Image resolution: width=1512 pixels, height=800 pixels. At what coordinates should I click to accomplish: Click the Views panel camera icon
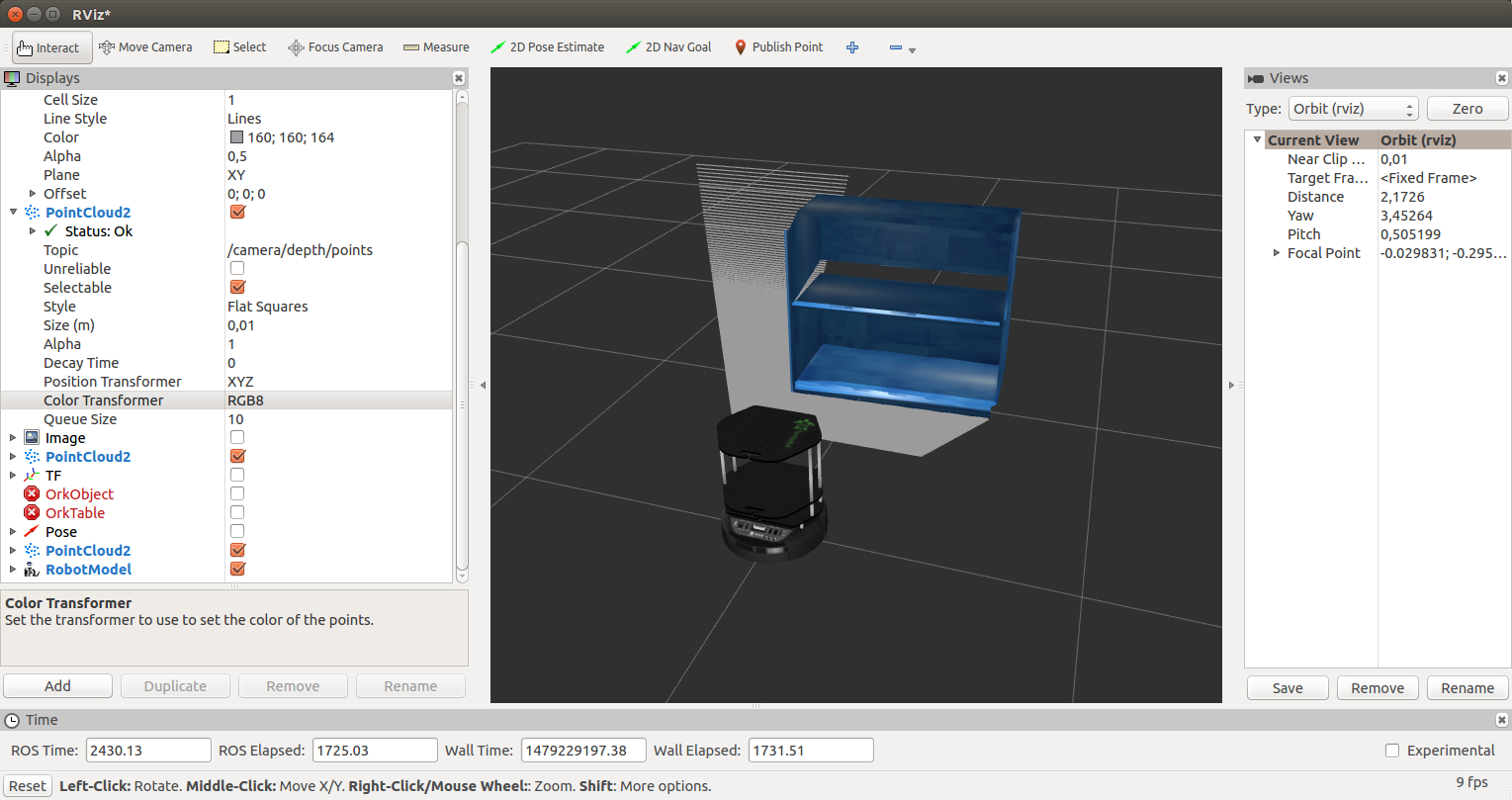point(1256,78)
